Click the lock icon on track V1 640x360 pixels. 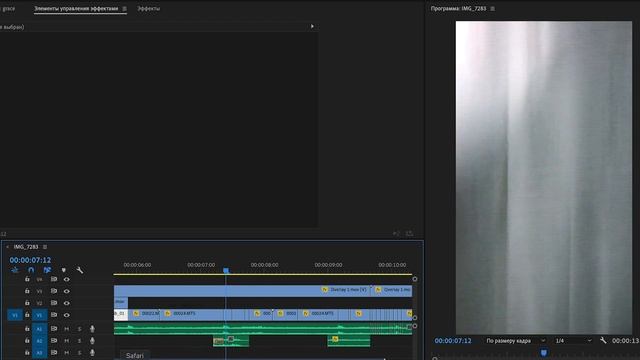coord(27,315)
